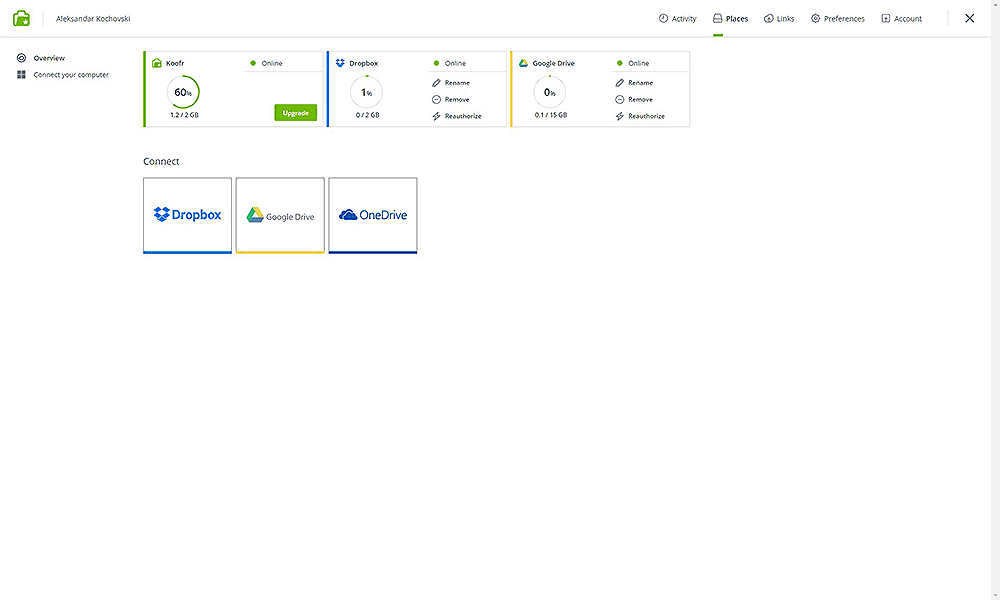Reauthorize the Dropbox place

457,116
